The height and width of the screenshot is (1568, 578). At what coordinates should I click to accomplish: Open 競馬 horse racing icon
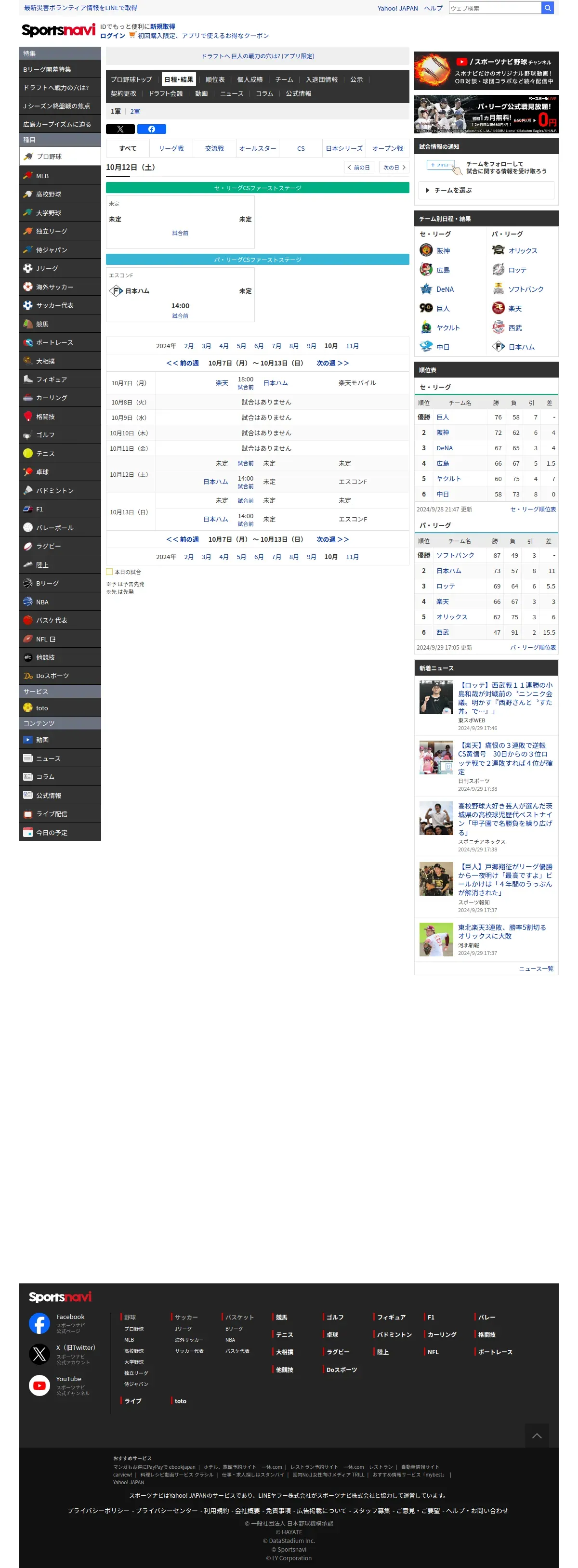[27, 324]
